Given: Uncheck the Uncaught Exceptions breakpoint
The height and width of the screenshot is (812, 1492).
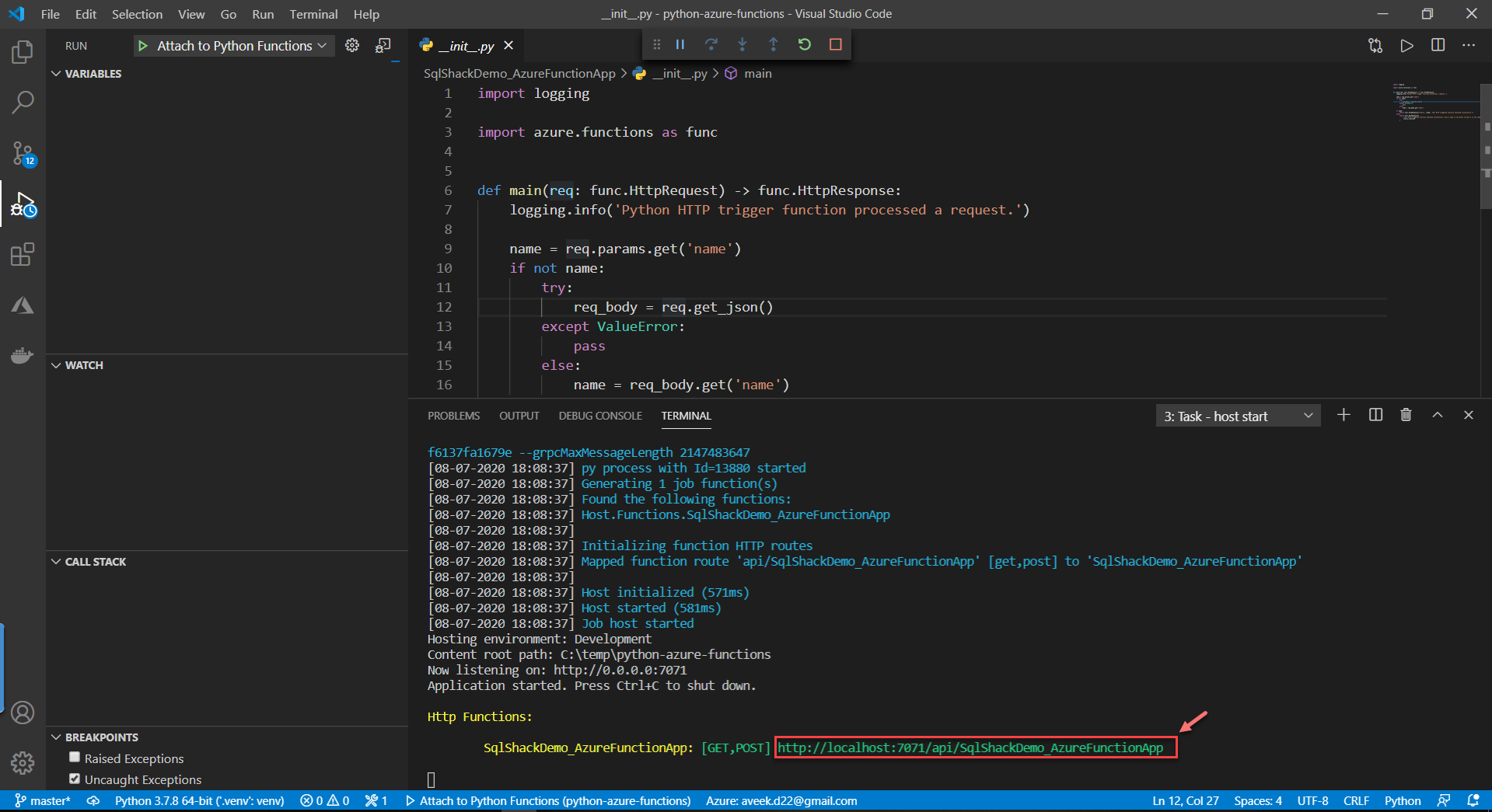Looking at the screenshot, I should point(75,779).
